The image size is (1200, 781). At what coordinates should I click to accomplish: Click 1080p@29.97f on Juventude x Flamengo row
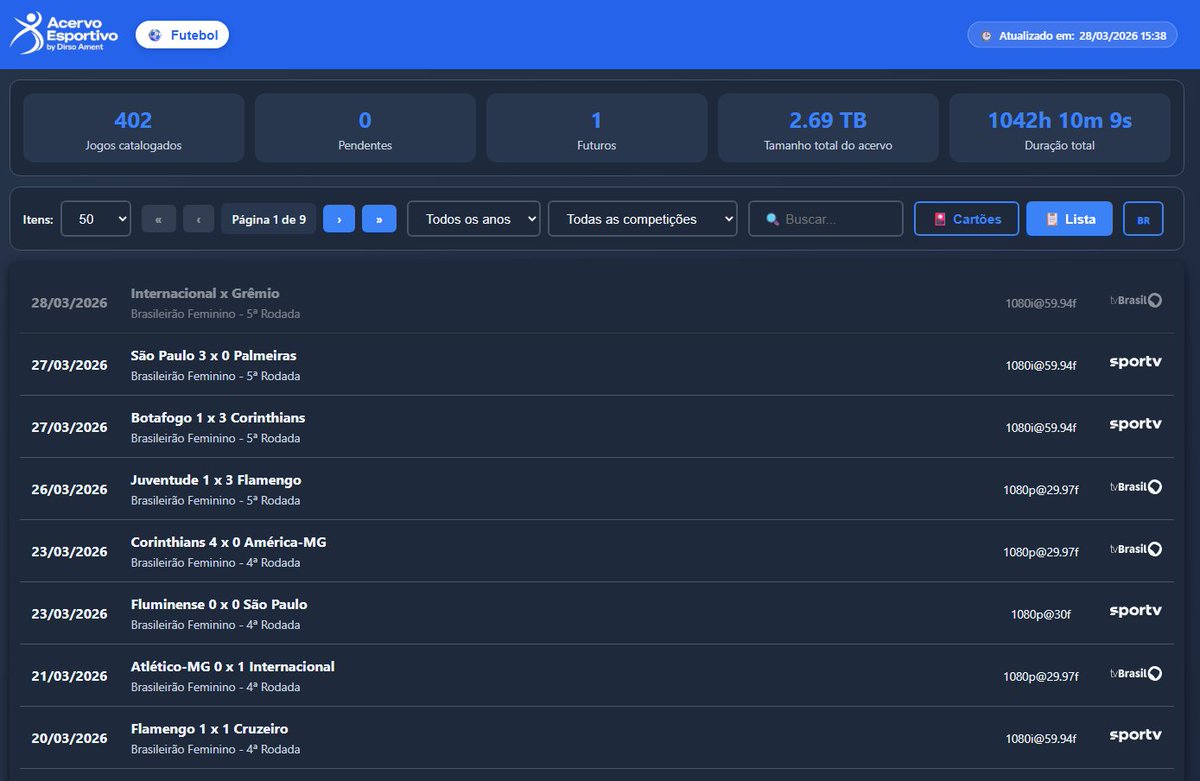click(1041, 490)
